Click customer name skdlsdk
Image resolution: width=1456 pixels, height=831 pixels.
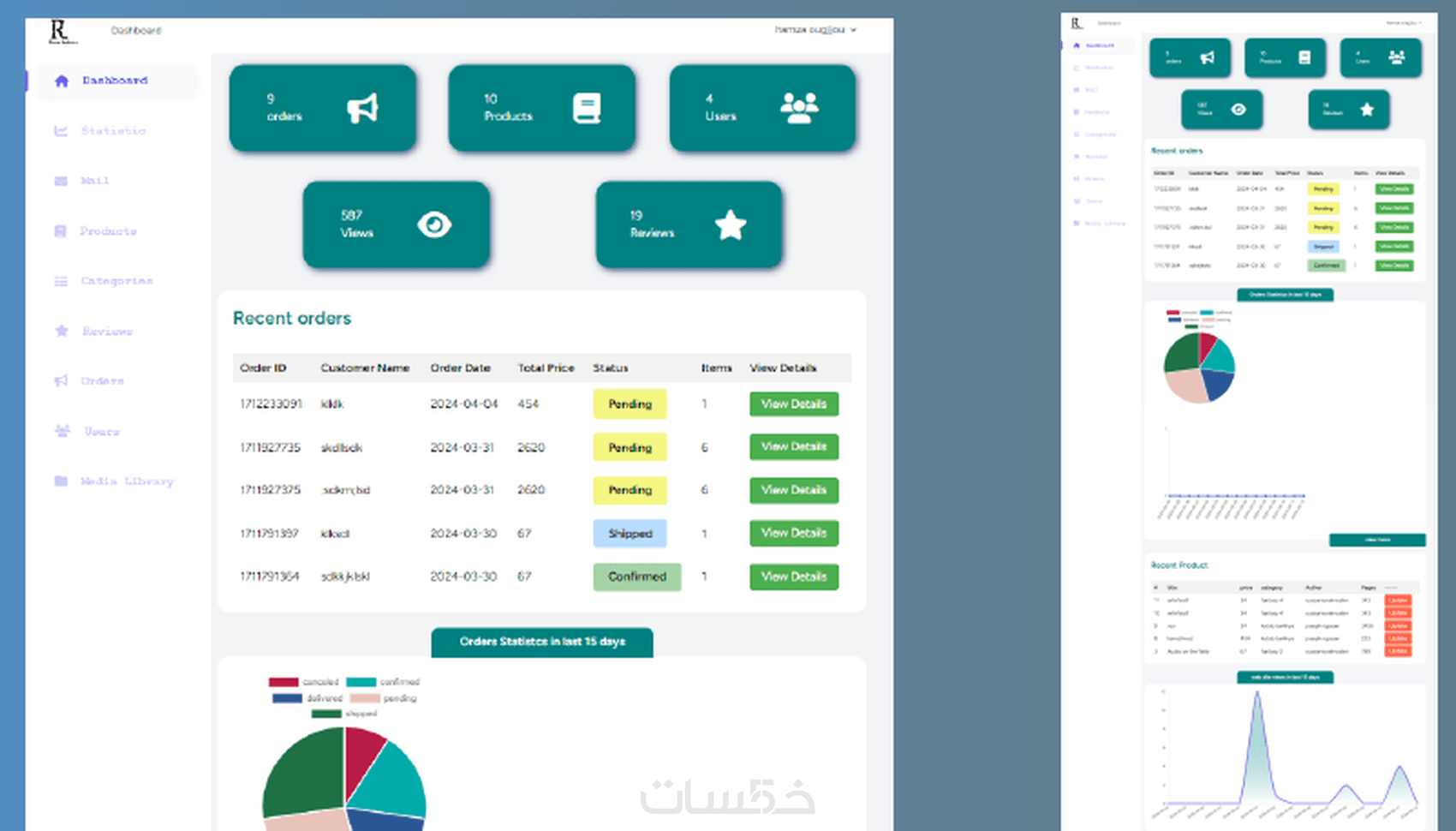(x=342, y=448)
